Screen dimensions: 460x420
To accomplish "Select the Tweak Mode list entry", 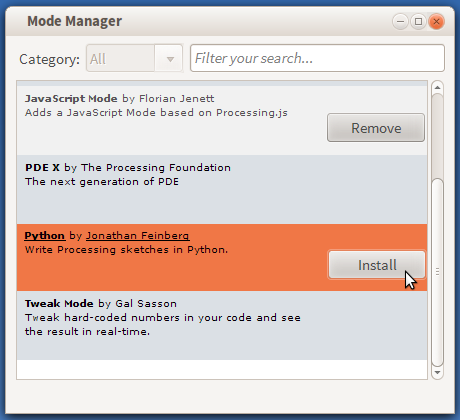I will pos(222,326).
